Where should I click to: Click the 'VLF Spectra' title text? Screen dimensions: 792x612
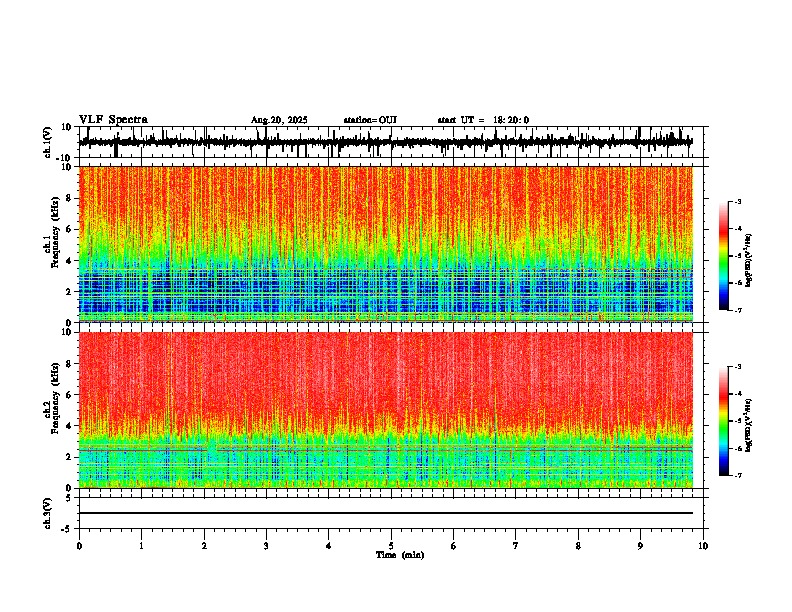pyautogui.click(x=113, y=120)
